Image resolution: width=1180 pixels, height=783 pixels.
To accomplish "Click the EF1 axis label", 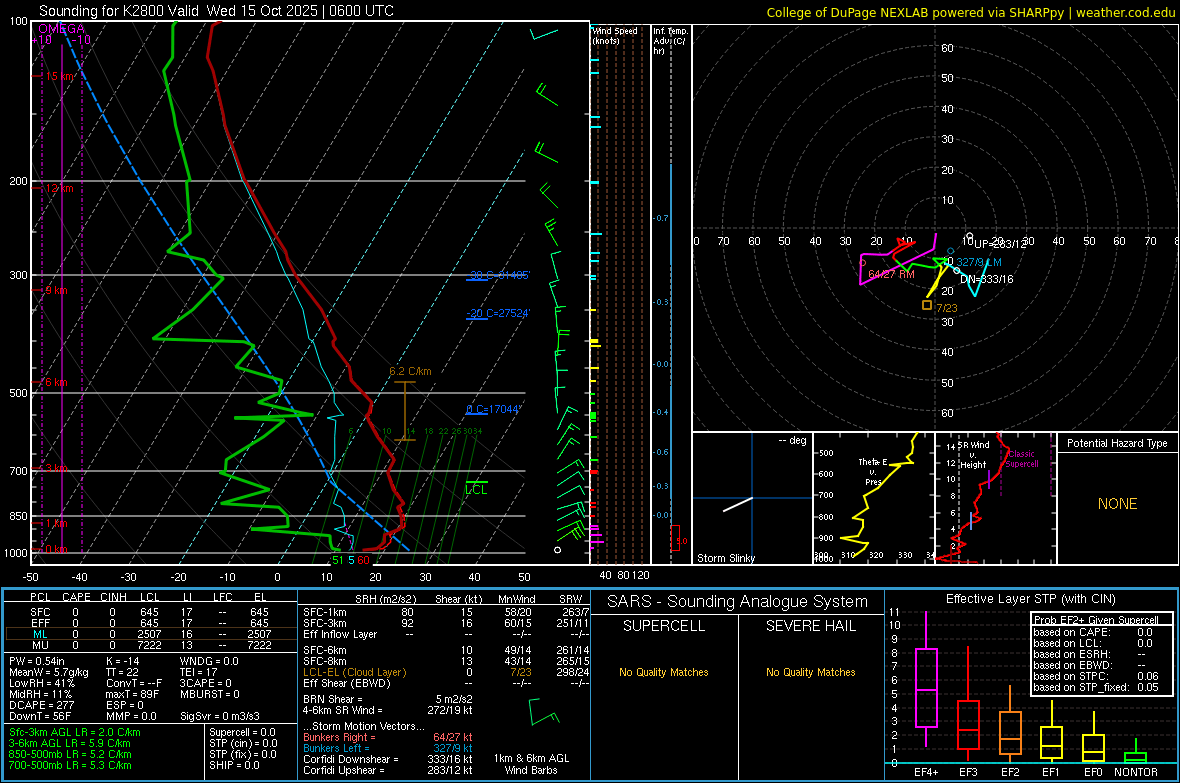I will tap(1051, 772).
